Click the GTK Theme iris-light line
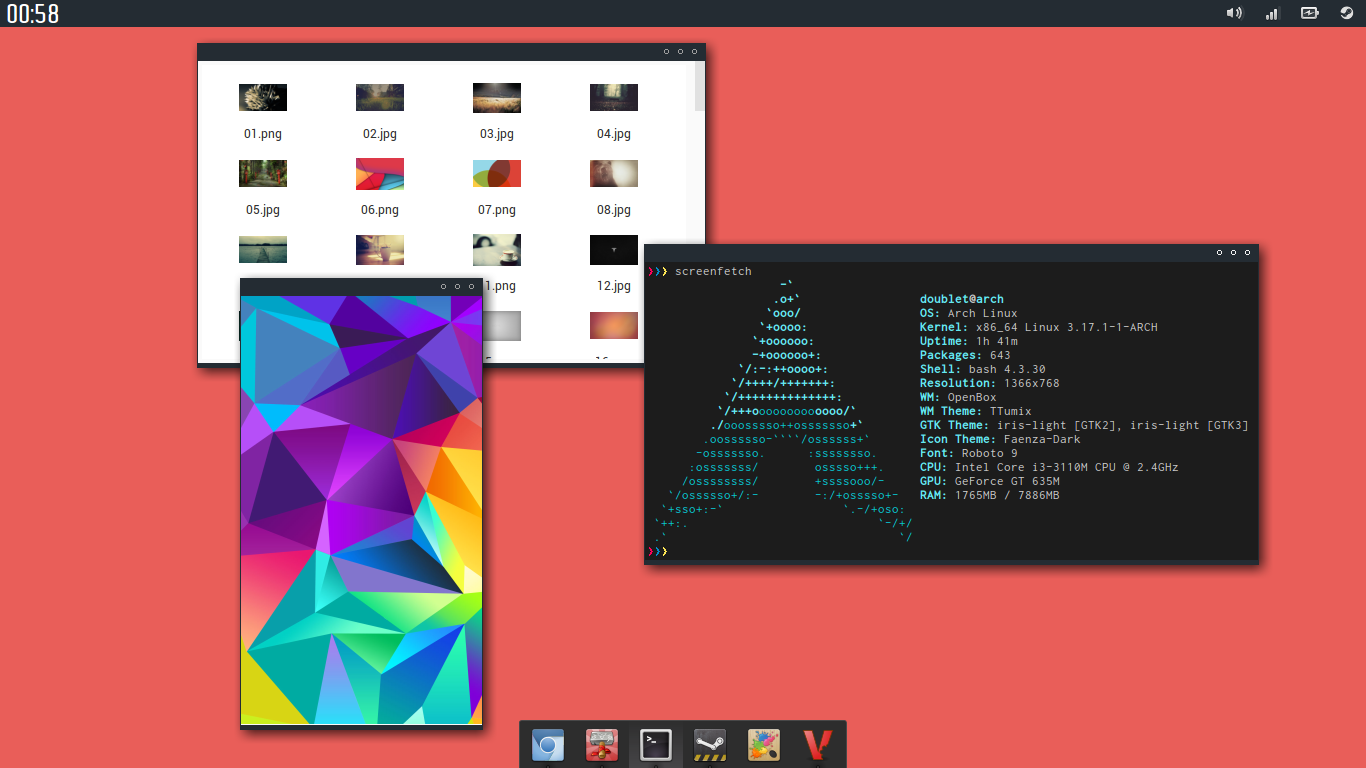 tap(1084, 425)
